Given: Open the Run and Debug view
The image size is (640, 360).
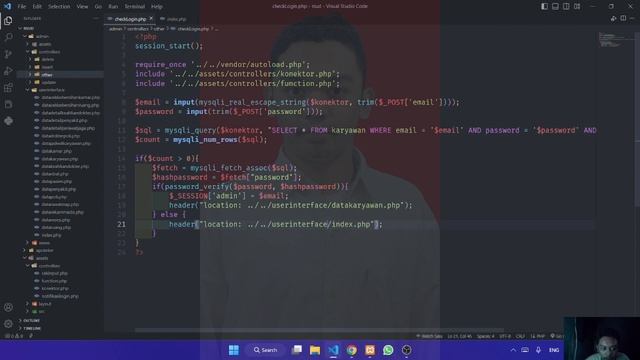Looking at the screenshot, I should point(8,71).
